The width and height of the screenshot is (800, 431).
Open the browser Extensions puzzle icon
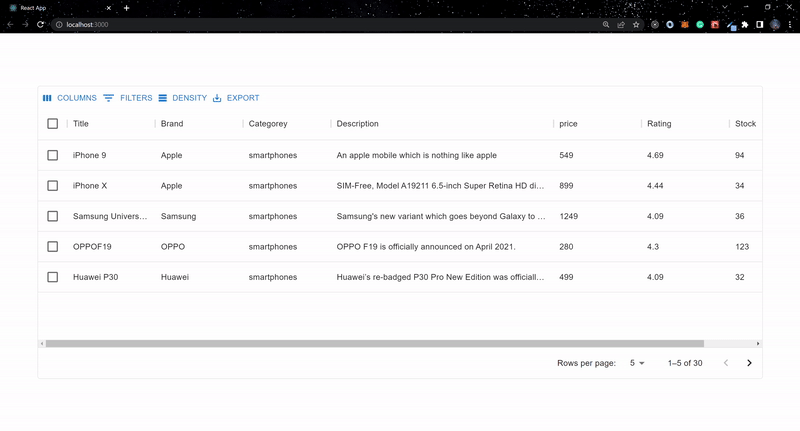744,24
